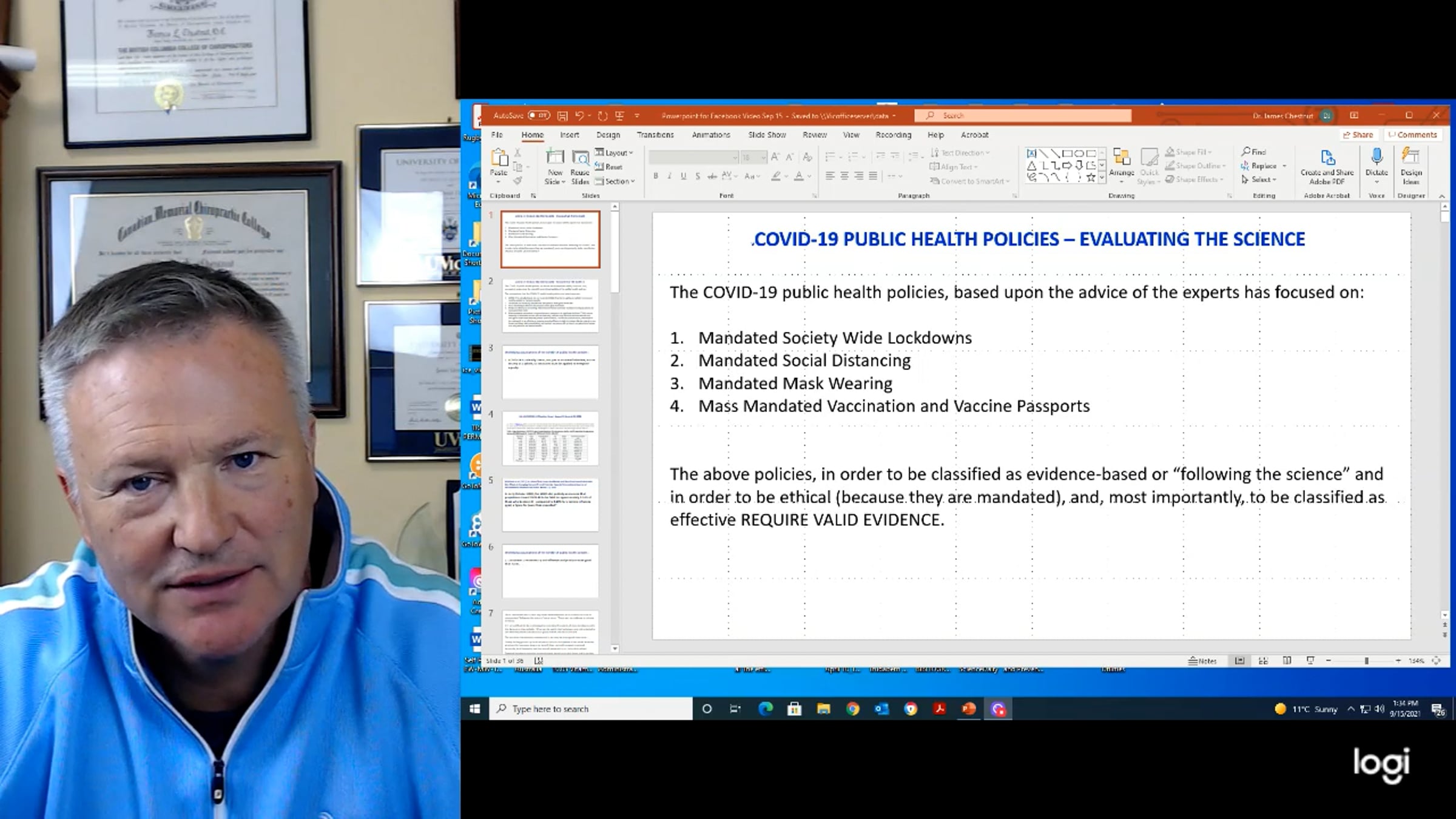1456x819 pixels.
Task: Toggle Italic formatting
Action: pyautogui.click(x=670, y=176)
